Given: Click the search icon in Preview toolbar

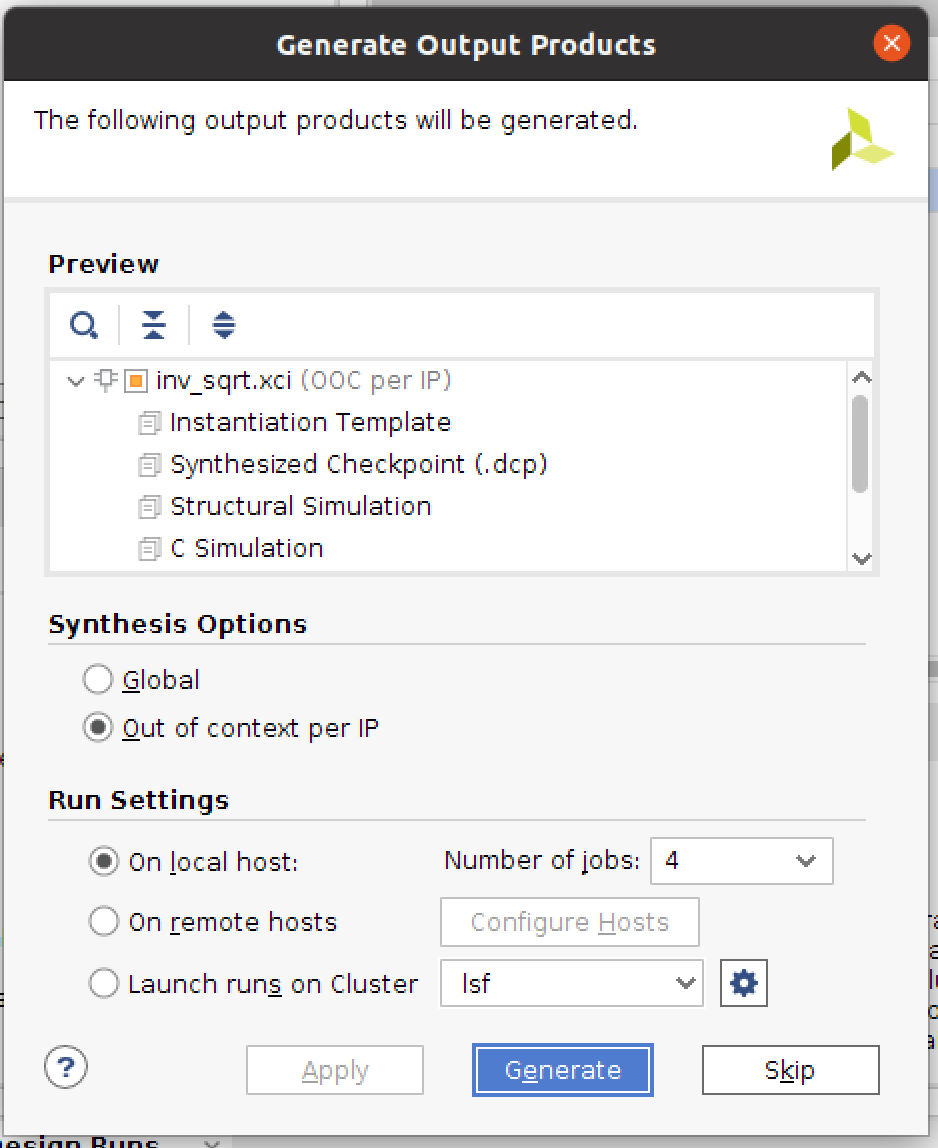Looking at the screenshot, I should [84, 324].
